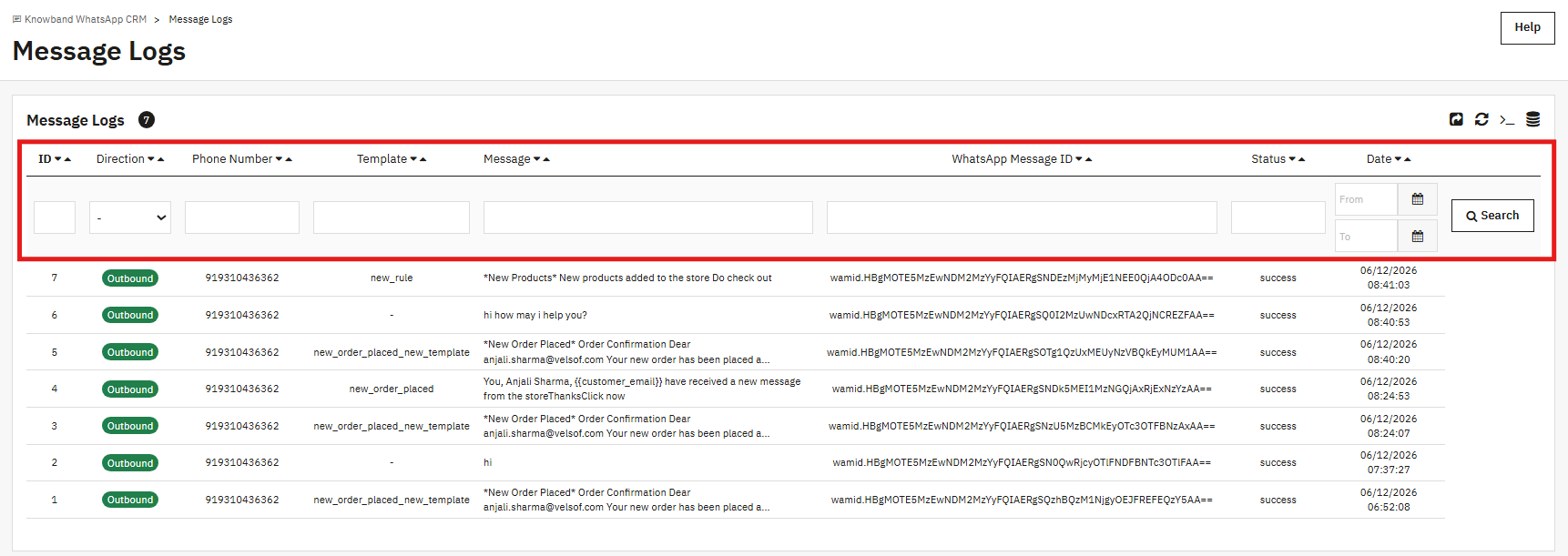Click Outbound badge in row 2
This screenshot has width=1568, height=556.
pos(130,463)
